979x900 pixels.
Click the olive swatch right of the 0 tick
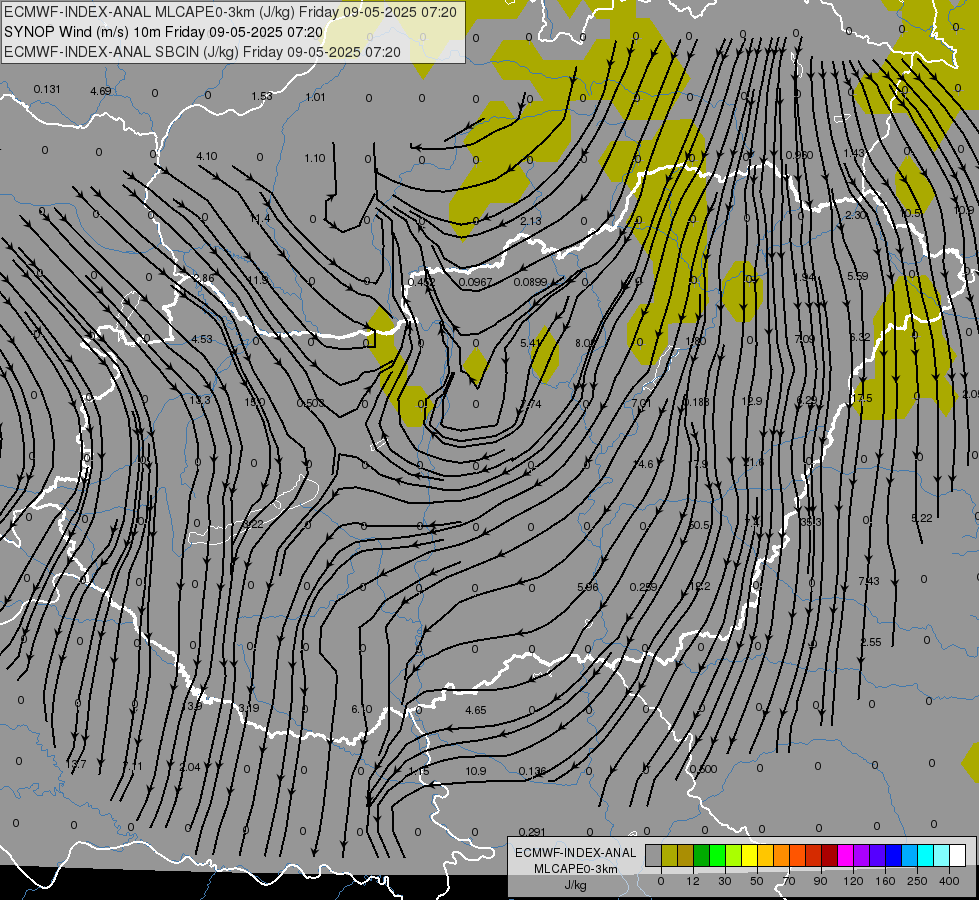669,855
